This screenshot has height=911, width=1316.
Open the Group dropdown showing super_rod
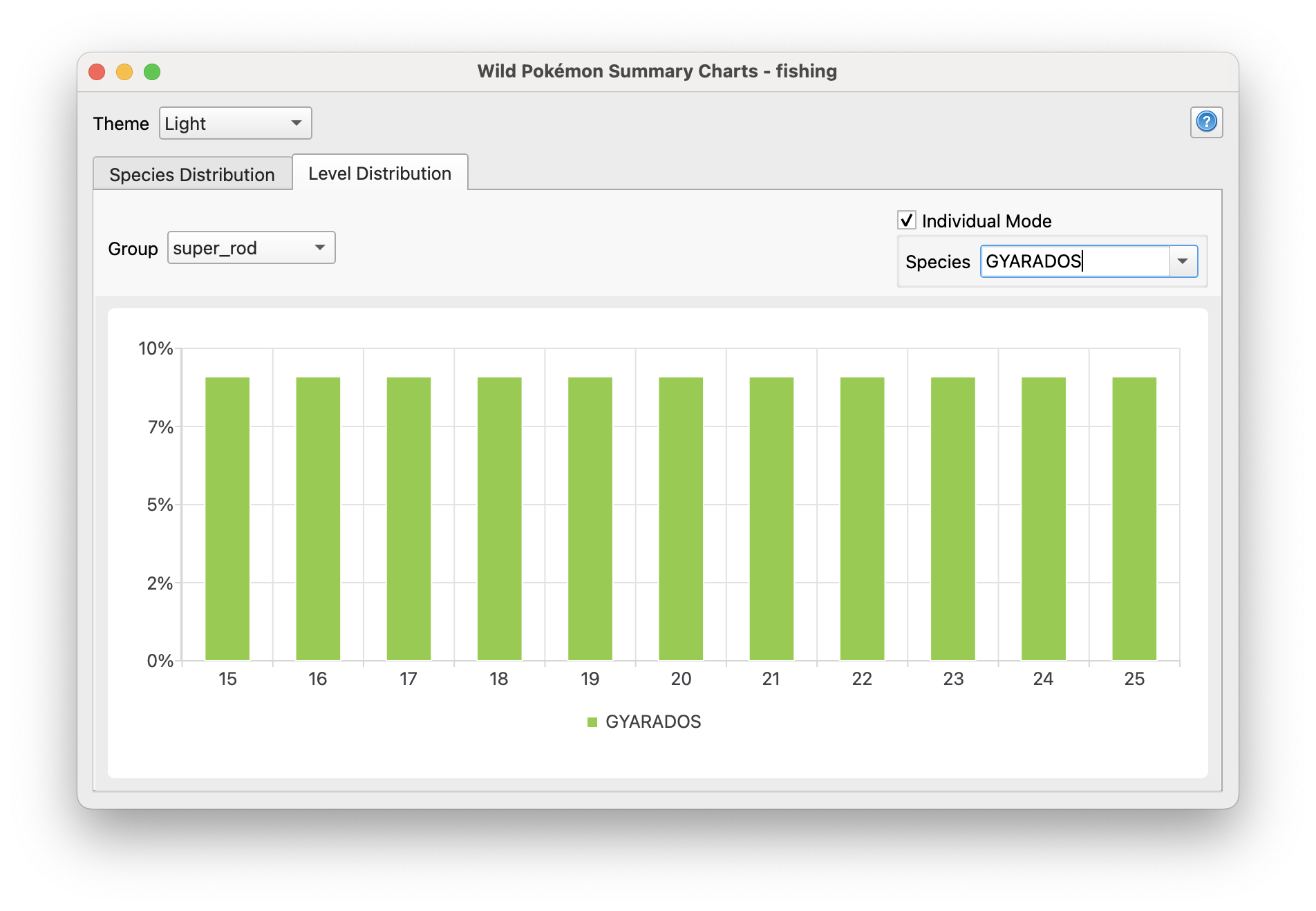point(252,247)
